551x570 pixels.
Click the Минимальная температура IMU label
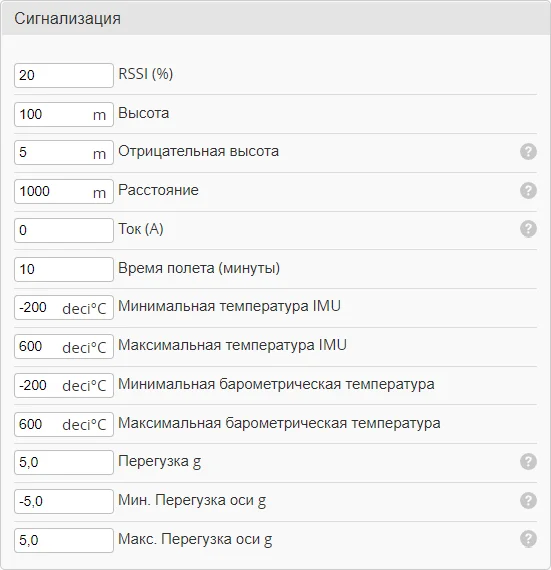pos(229,306)
